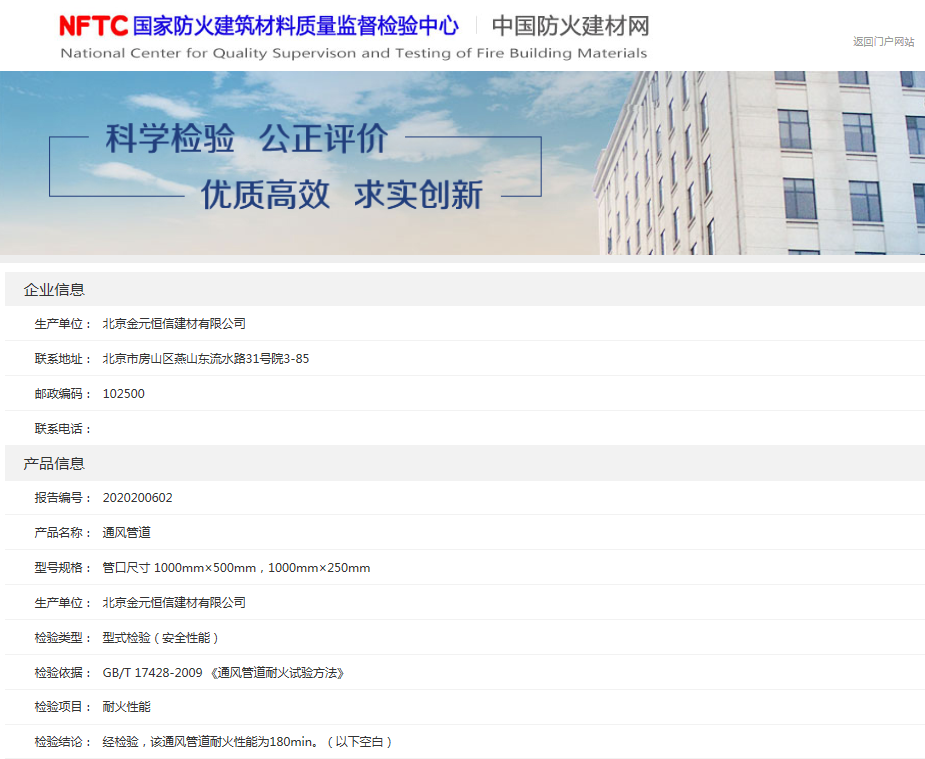Click the product name 通风管道
925x759 pixels.
[x=126, y=532]
